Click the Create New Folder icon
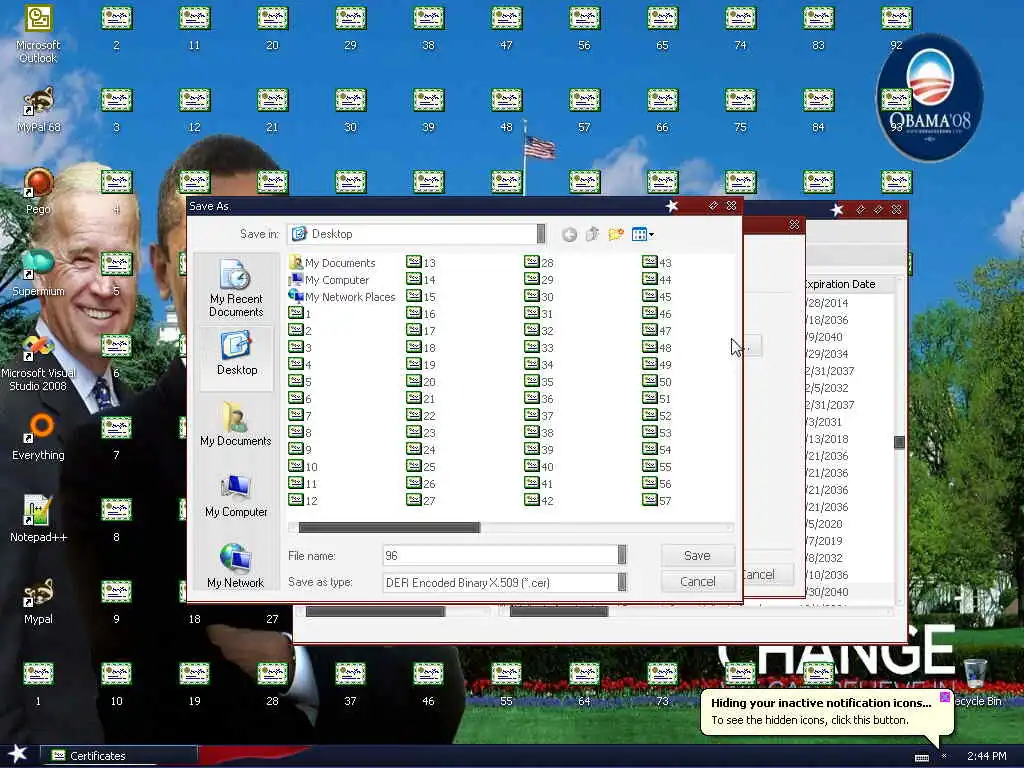Viewport: 1024px width, 768px height. pos(615,234)
